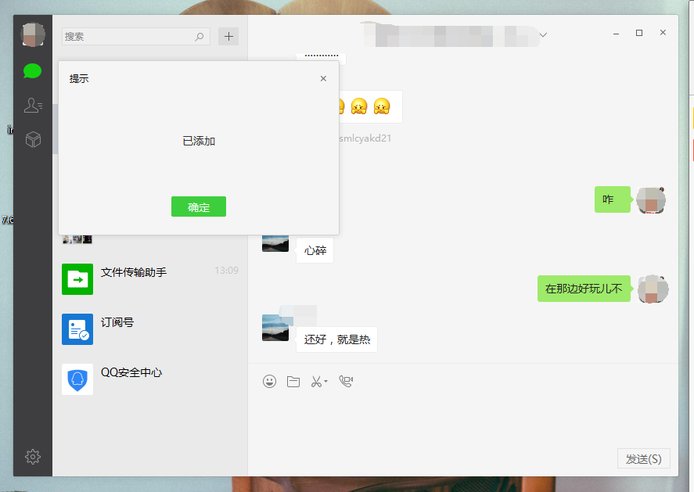Close the WeChat window
Screen dimensions: 694x492
coord(663,32)
